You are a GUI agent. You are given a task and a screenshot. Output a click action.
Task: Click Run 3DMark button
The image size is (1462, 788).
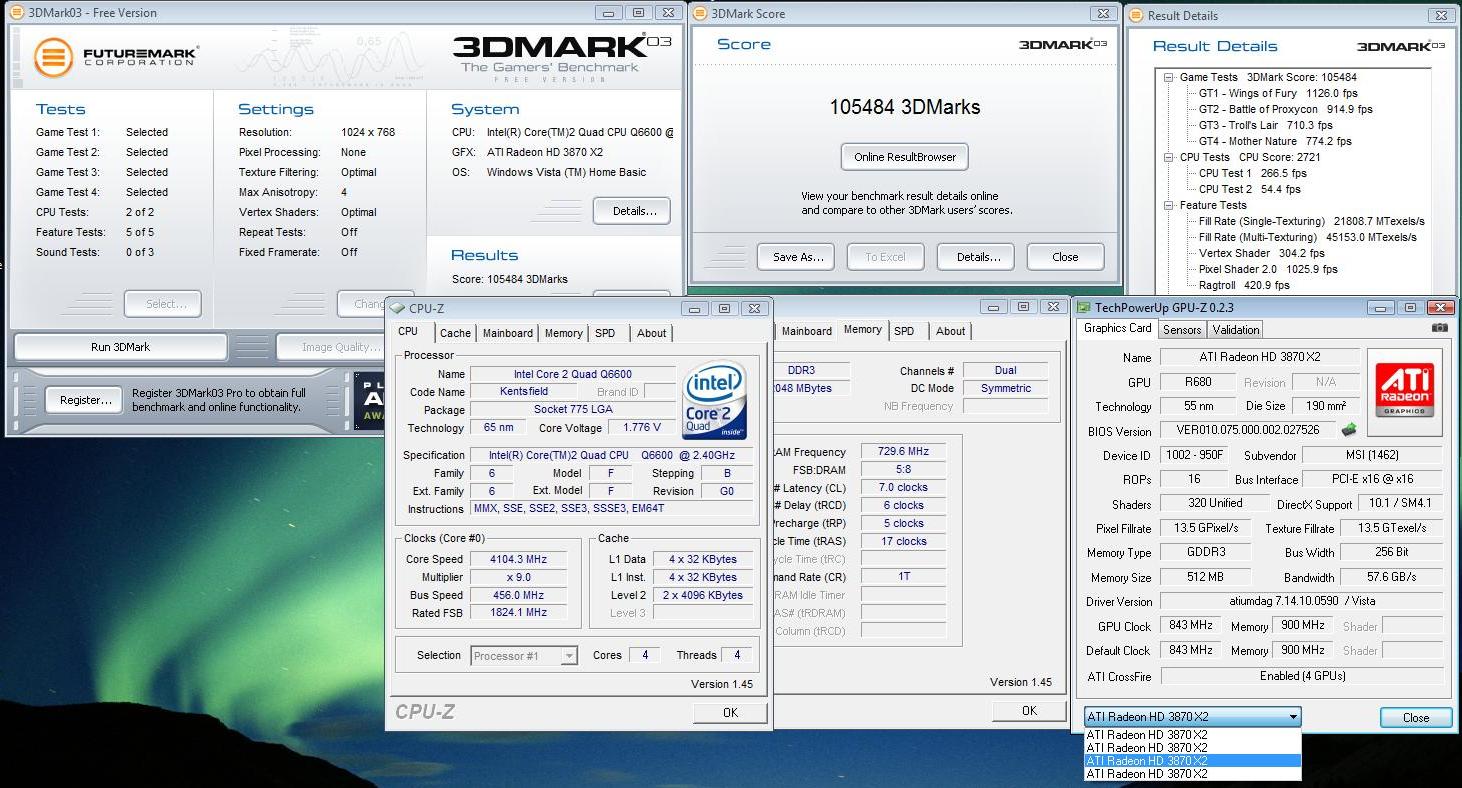(120, 347)
